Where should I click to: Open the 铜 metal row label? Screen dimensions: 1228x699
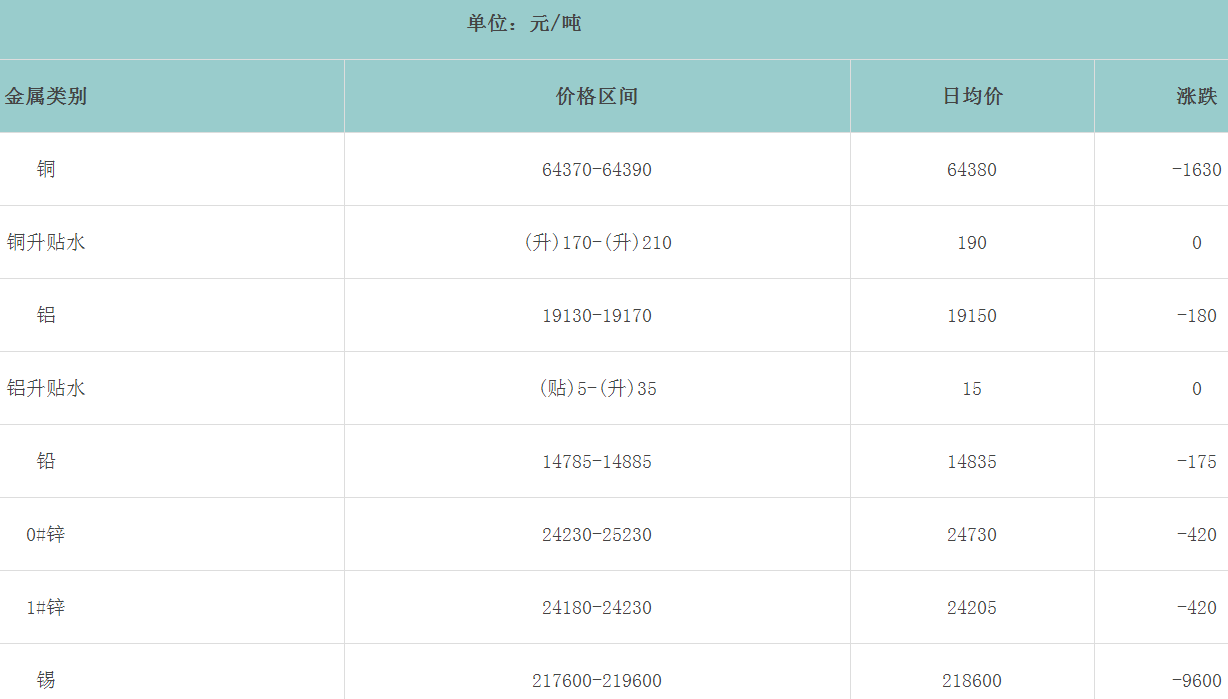tap(46, 170)
